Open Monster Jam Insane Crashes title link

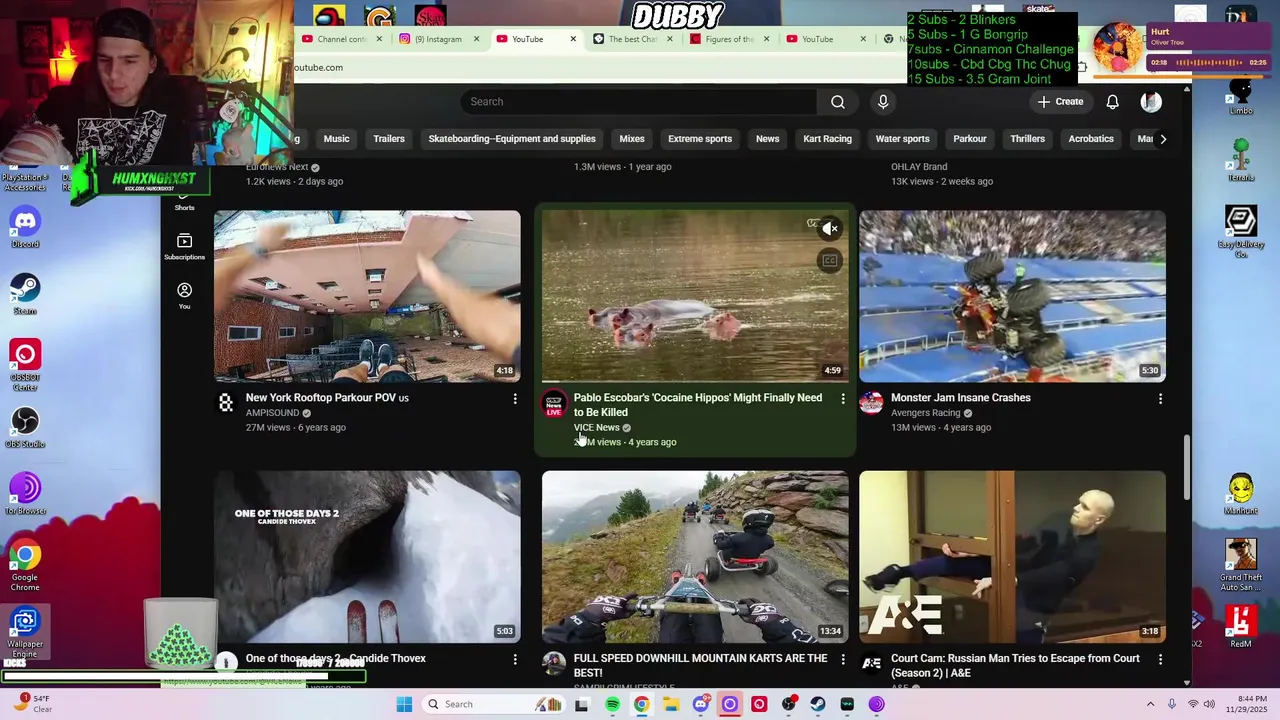[x=960, y=398]
